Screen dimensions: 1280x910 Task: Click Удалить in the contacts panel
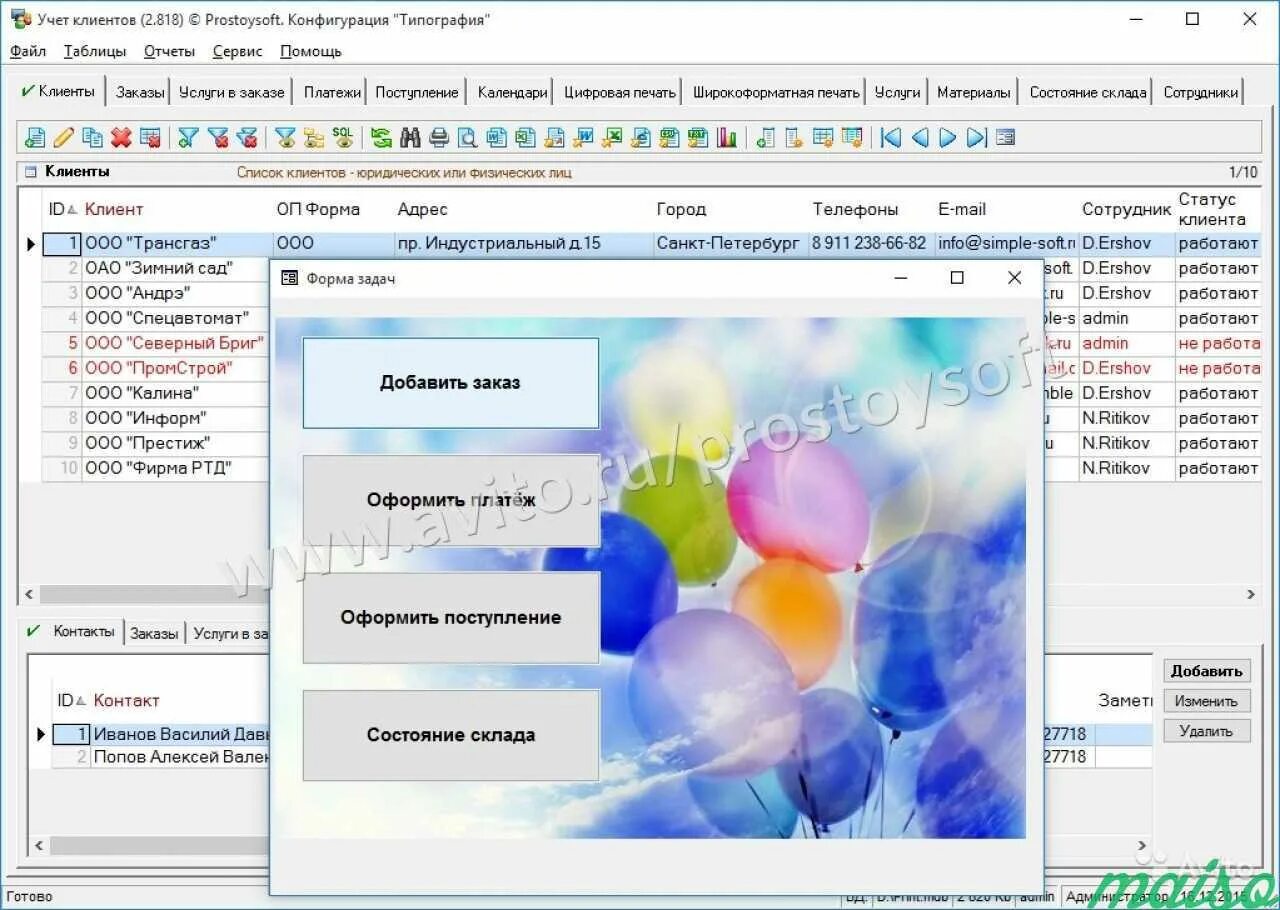point(1207,731)
